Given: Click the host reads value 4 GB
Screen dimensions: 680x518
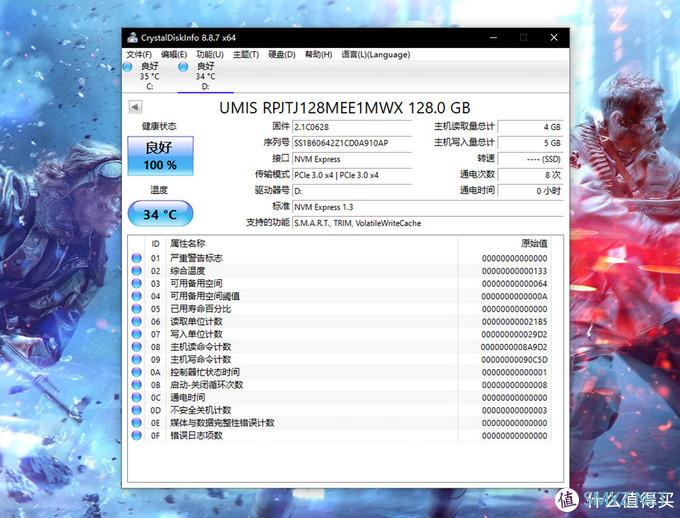Looking at the screenshot, I should 530,127.
